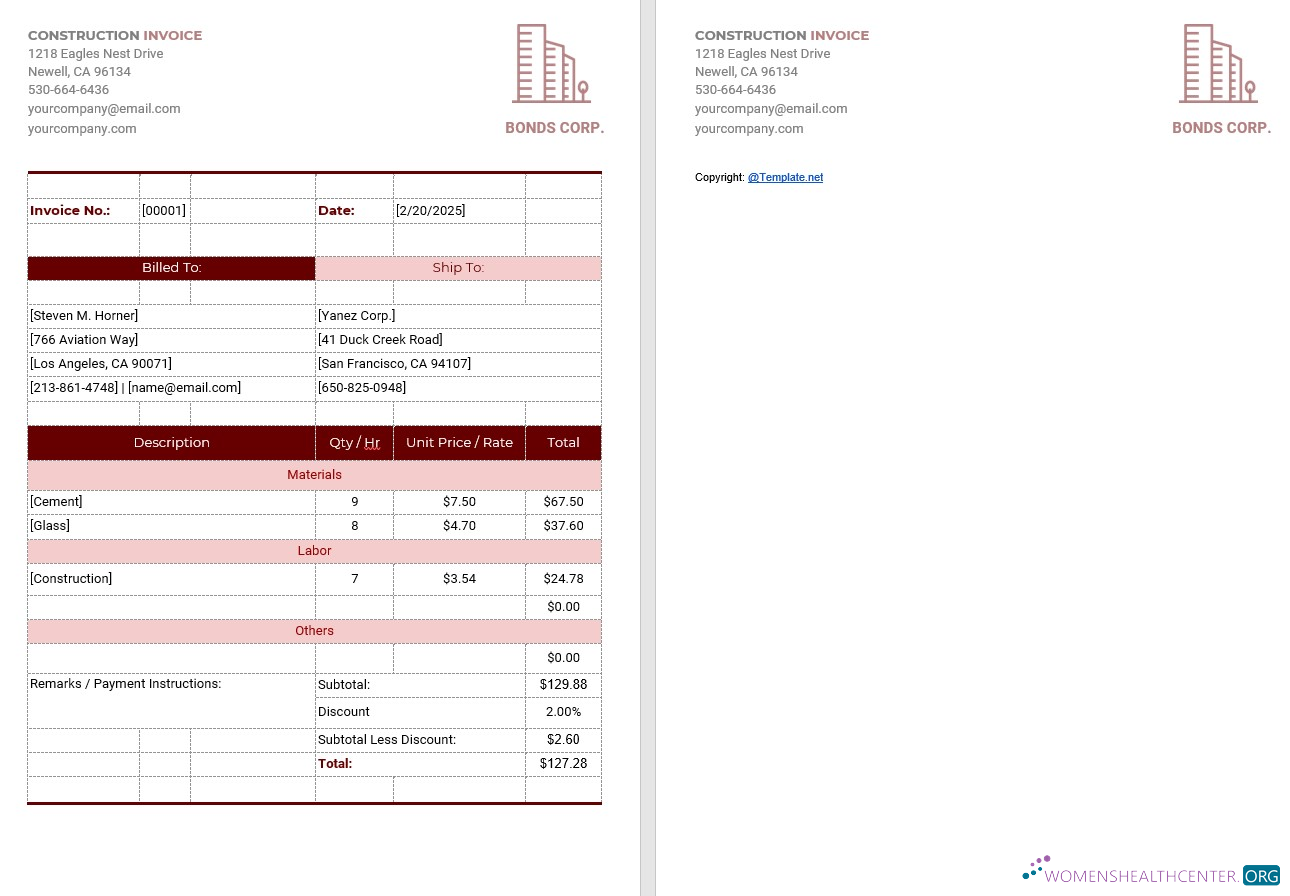Click the right page BONDS CORP building logo
Viewport: 1290px width, 896px height.
coord(1218,63)
